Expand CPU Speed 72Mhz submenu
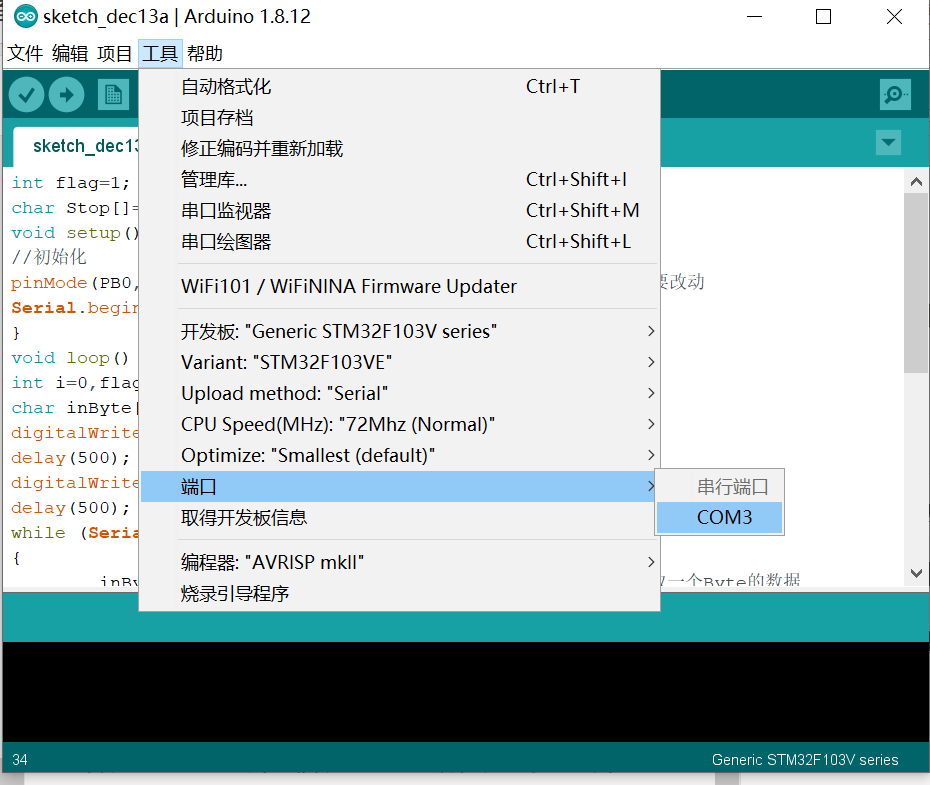The width and height of the screenshot is (930, 785). pos(400,425)
